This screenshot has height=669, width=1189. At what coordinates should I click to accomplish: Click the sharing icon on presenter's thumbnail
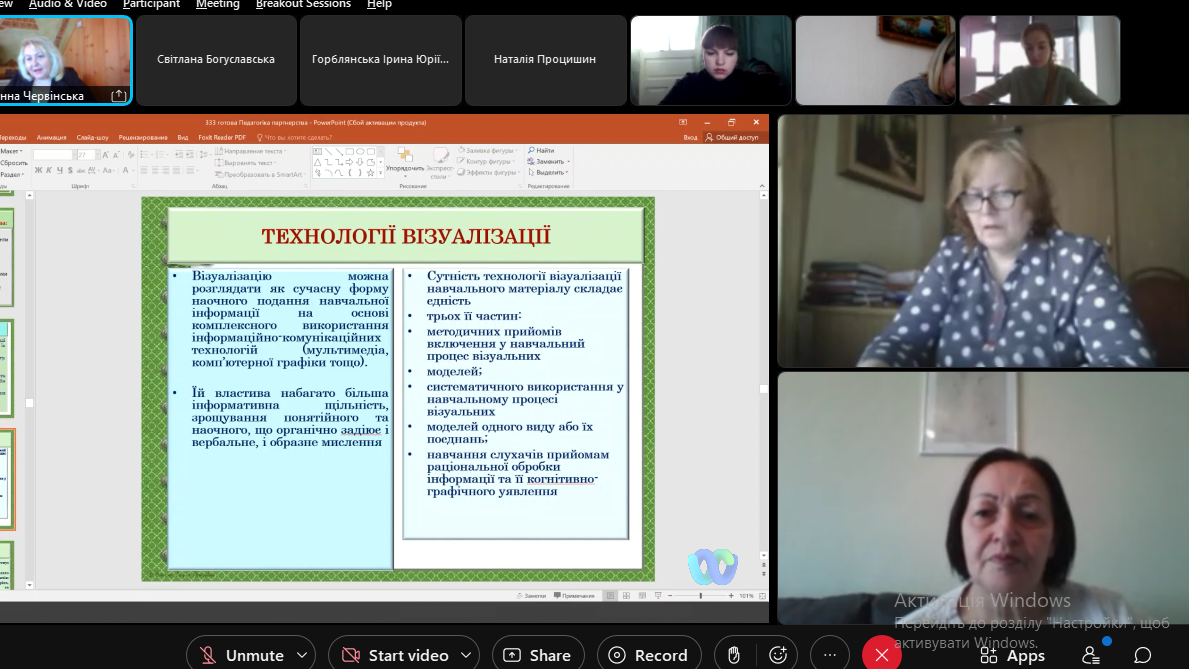(118, 95)
